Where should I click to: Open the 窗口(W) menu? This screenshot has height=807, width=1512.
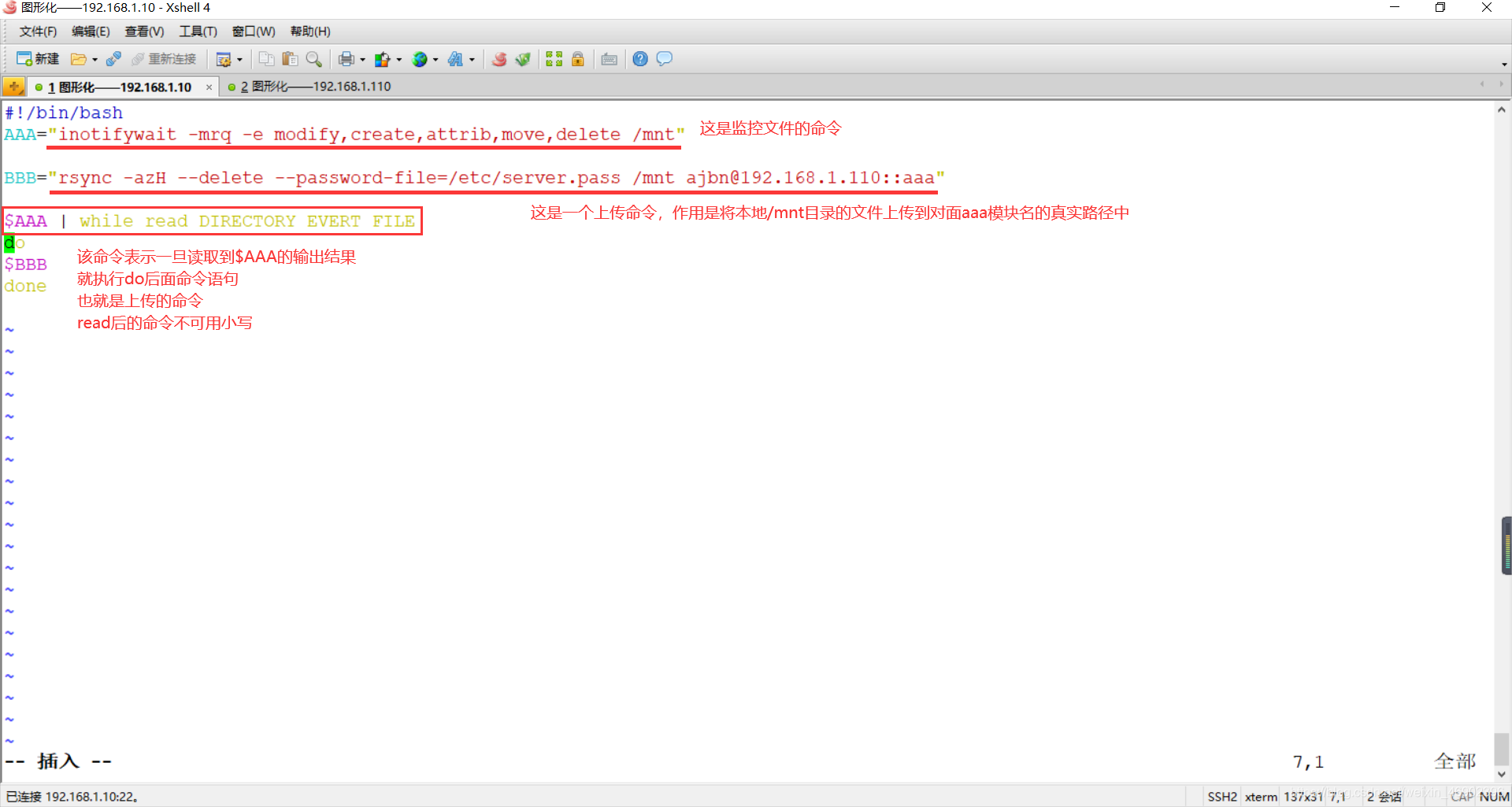[254, 31]
